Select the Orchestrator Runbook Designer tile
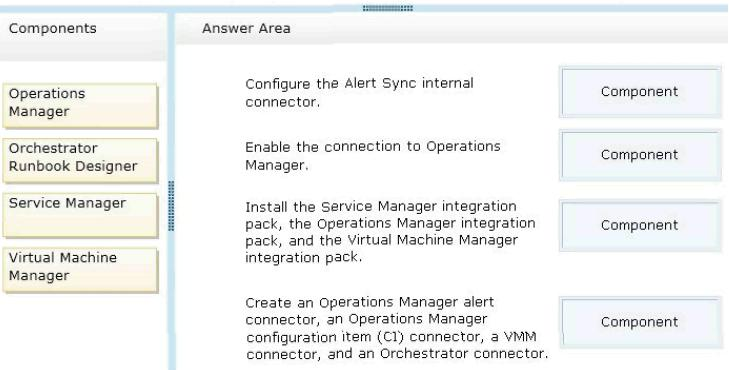The width and height of the screenshot is (729, 370). [80, 160]
